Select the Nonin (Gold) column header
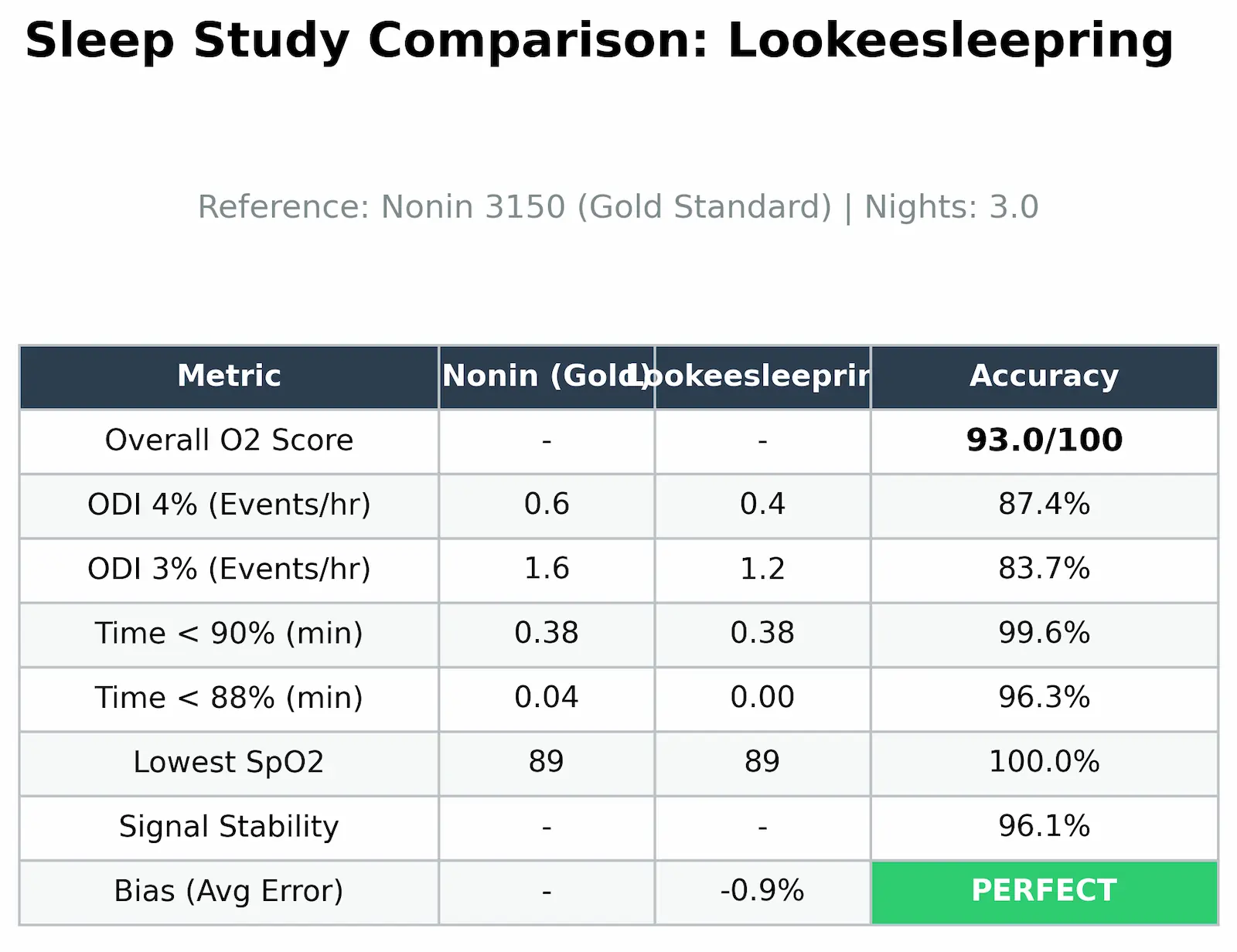The width and height of the screenshot is (1237, 952). pyautogui.click(x=544, y=376)
